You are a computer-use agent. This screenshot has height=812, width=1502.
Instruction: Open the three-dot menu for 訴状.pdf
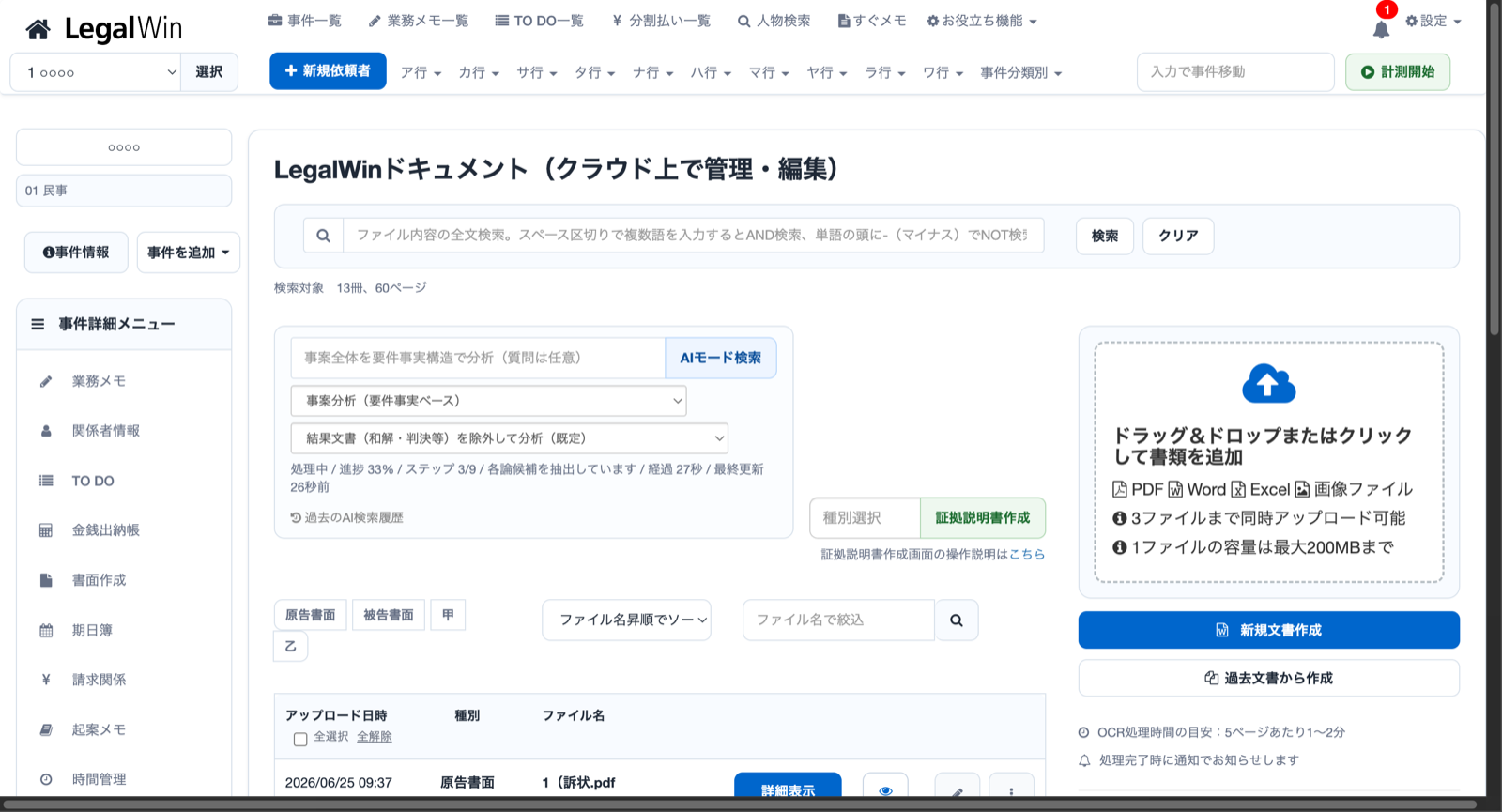pyautogui.click(x=1011, y=790)
